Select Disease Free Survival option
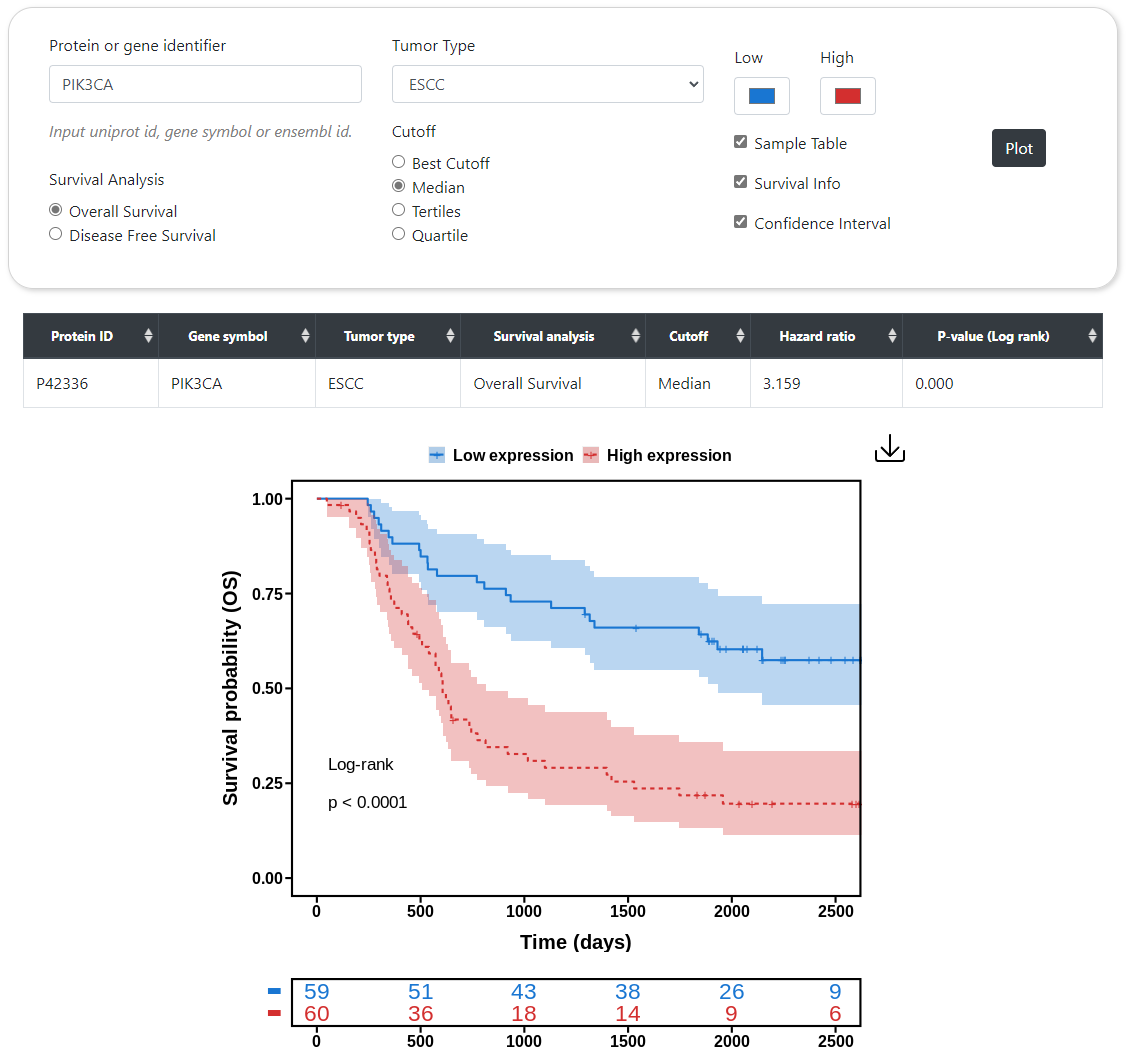Image resolution: width=1127 pixels, height=1061 pixels. click(x=56, y=235)
